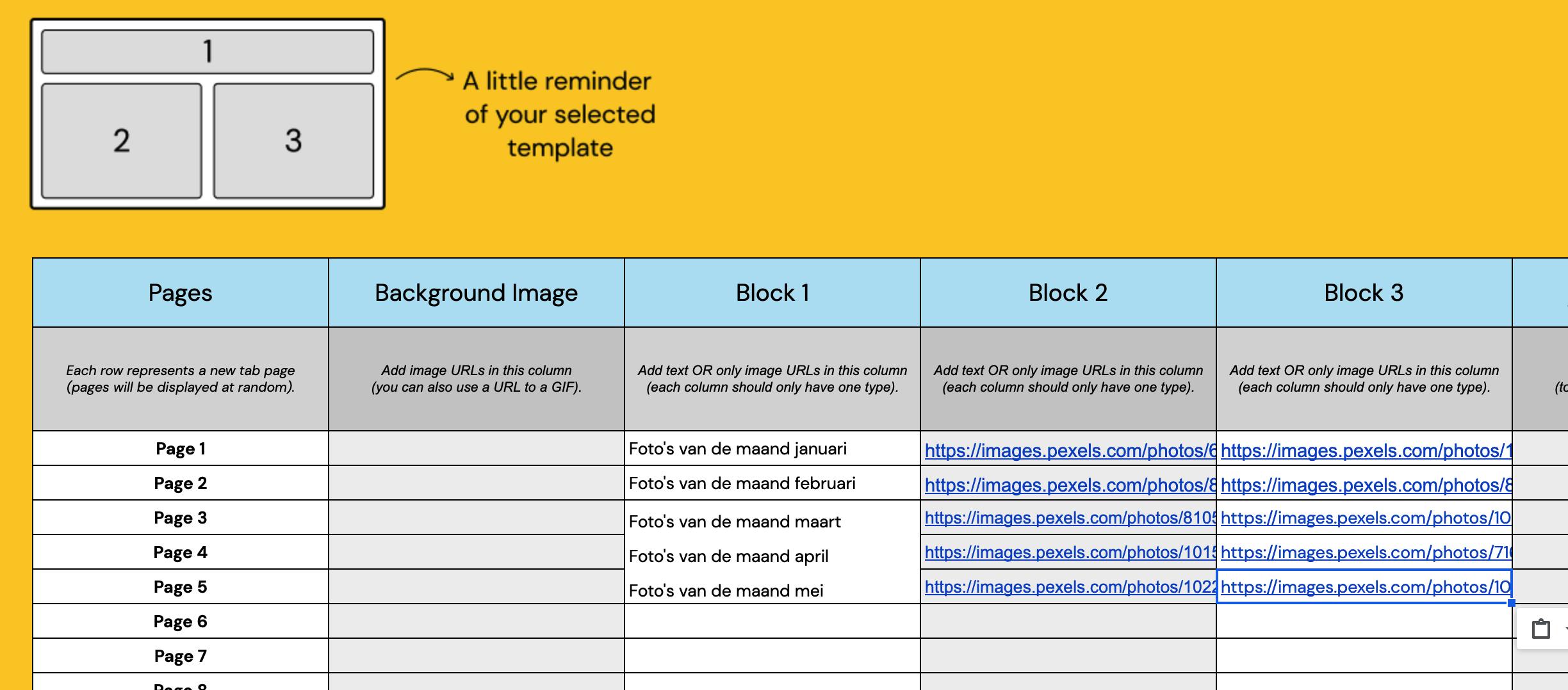Click the "Page 3" row label cell

click(180, 518)
